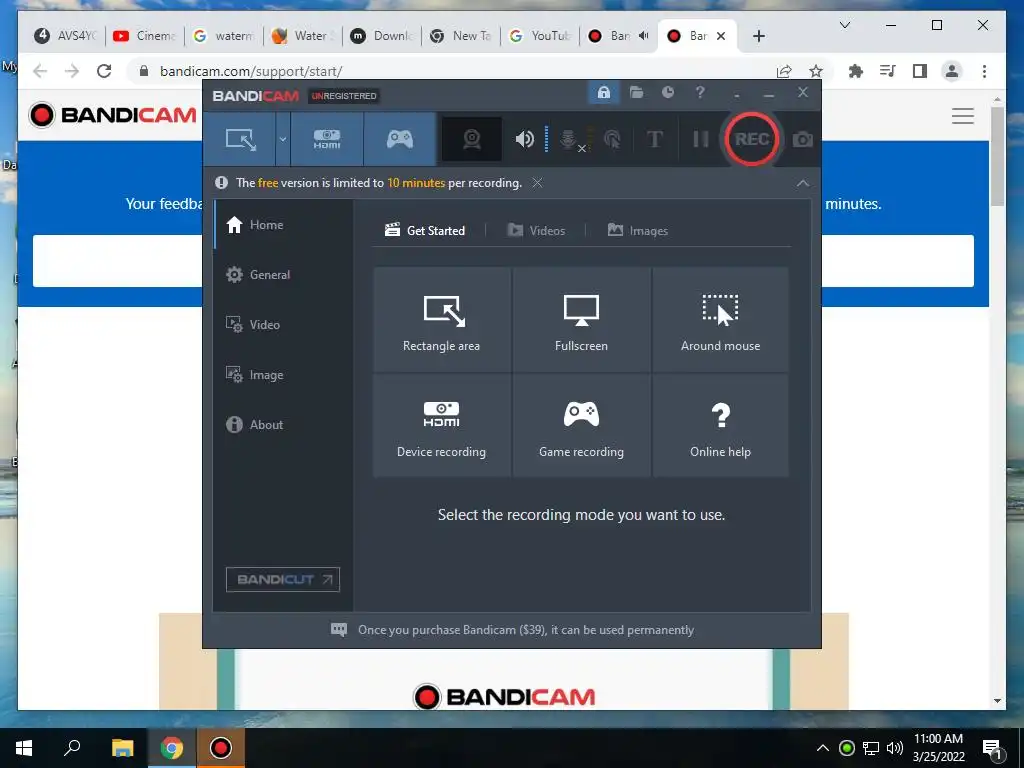This screenshot has width=1024, height=768.
Task: Open the hamburger menu on Bandicam website
Action: [x=963, y=116]
